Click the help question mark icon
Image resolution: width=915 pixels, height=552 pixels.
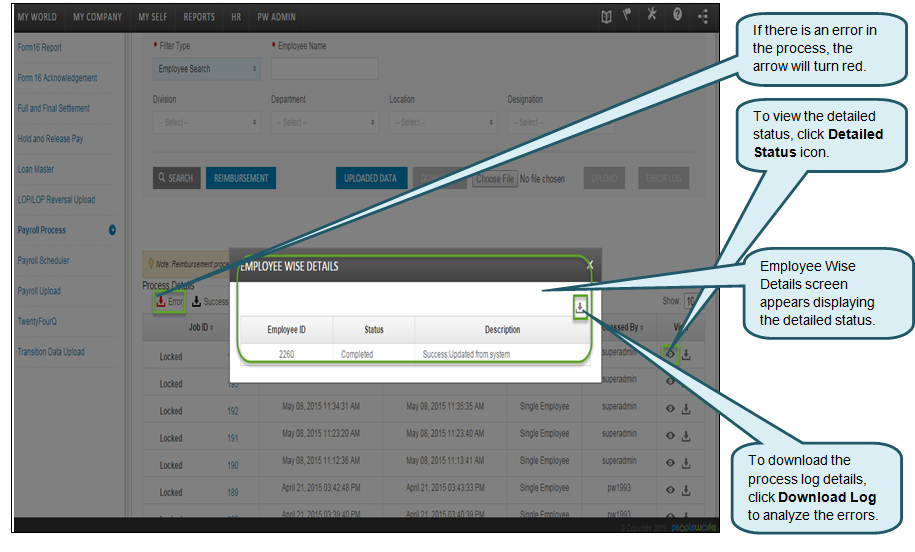(x=677, y=15)
